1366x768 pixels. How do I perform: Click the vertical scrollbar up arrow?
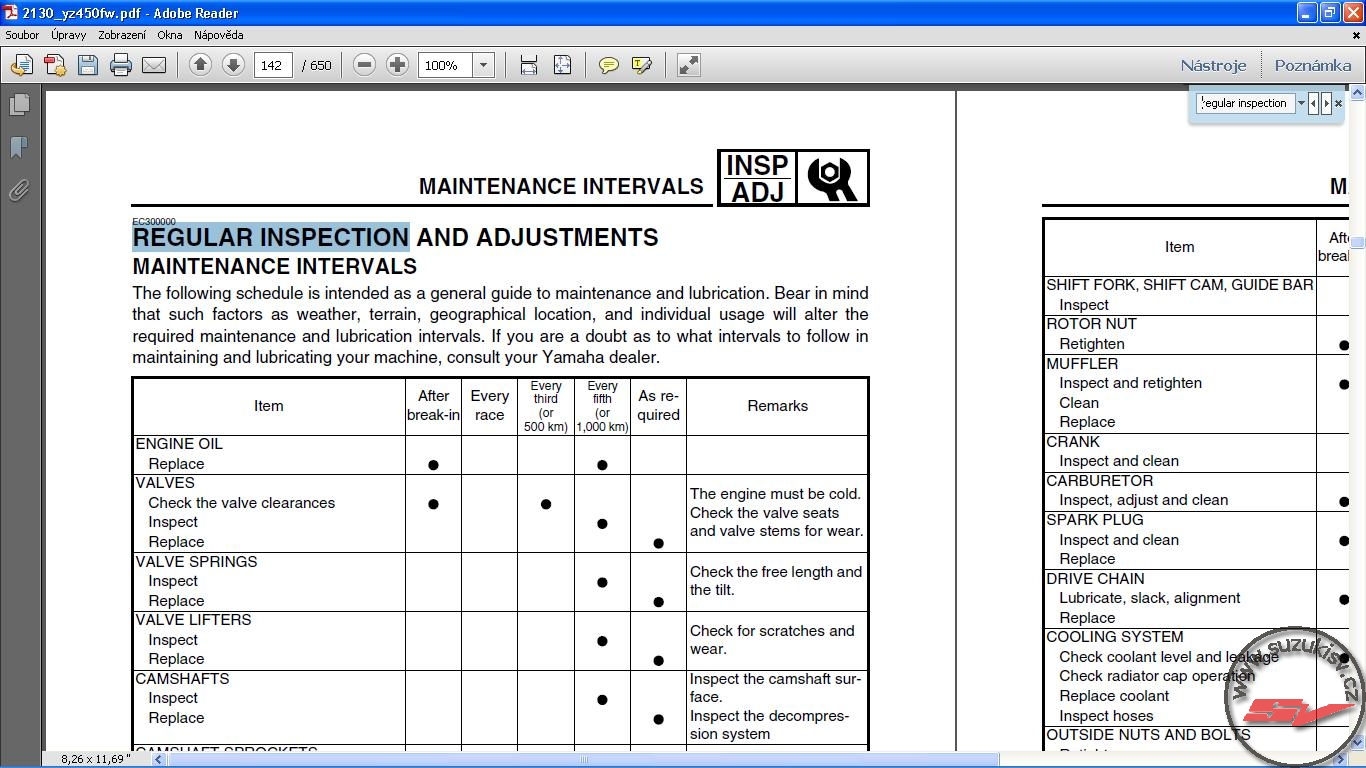[x=1357, y=93]
